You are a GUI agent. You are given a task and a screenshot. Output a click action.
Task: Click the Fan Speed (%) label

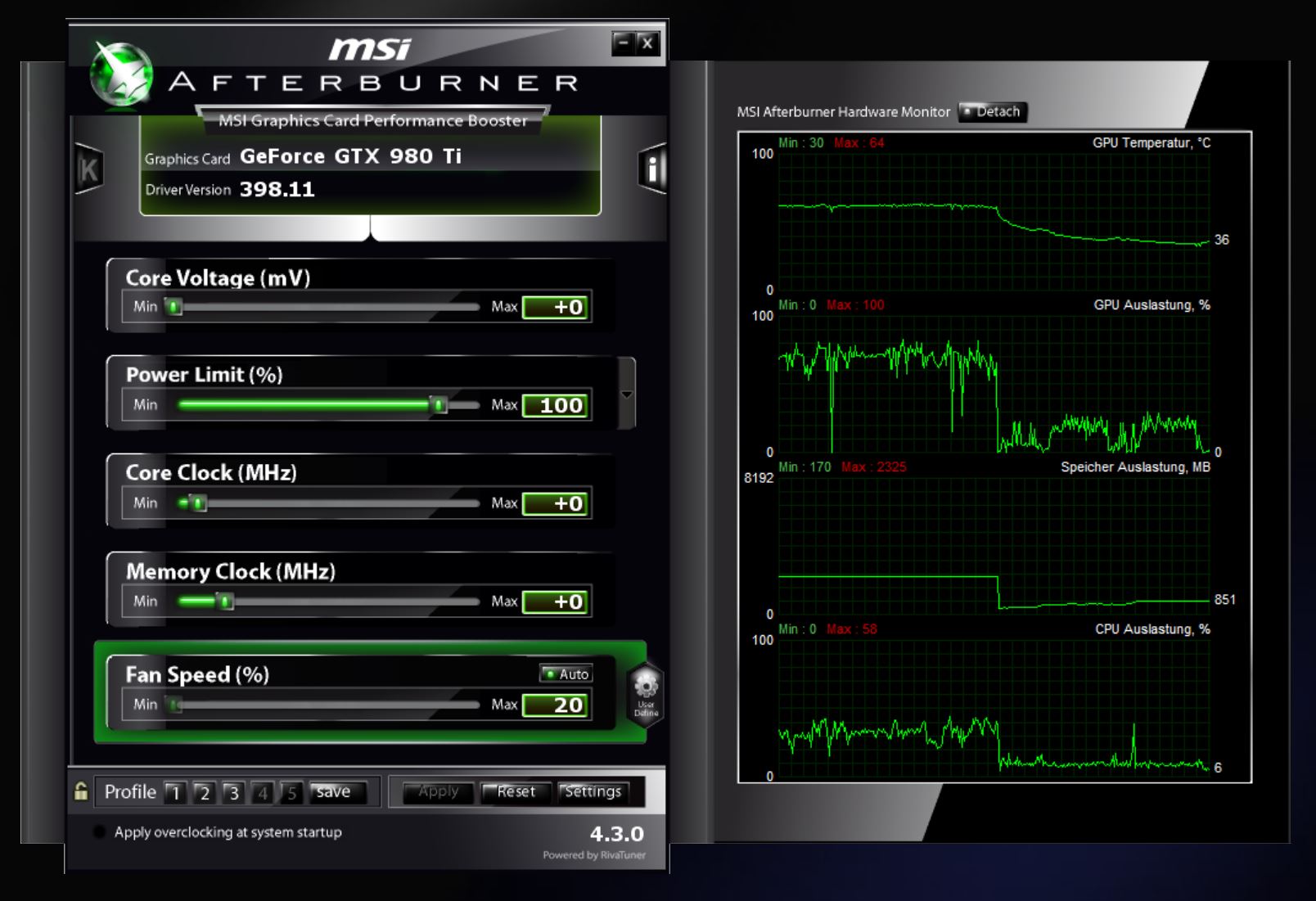click(197, 675)
